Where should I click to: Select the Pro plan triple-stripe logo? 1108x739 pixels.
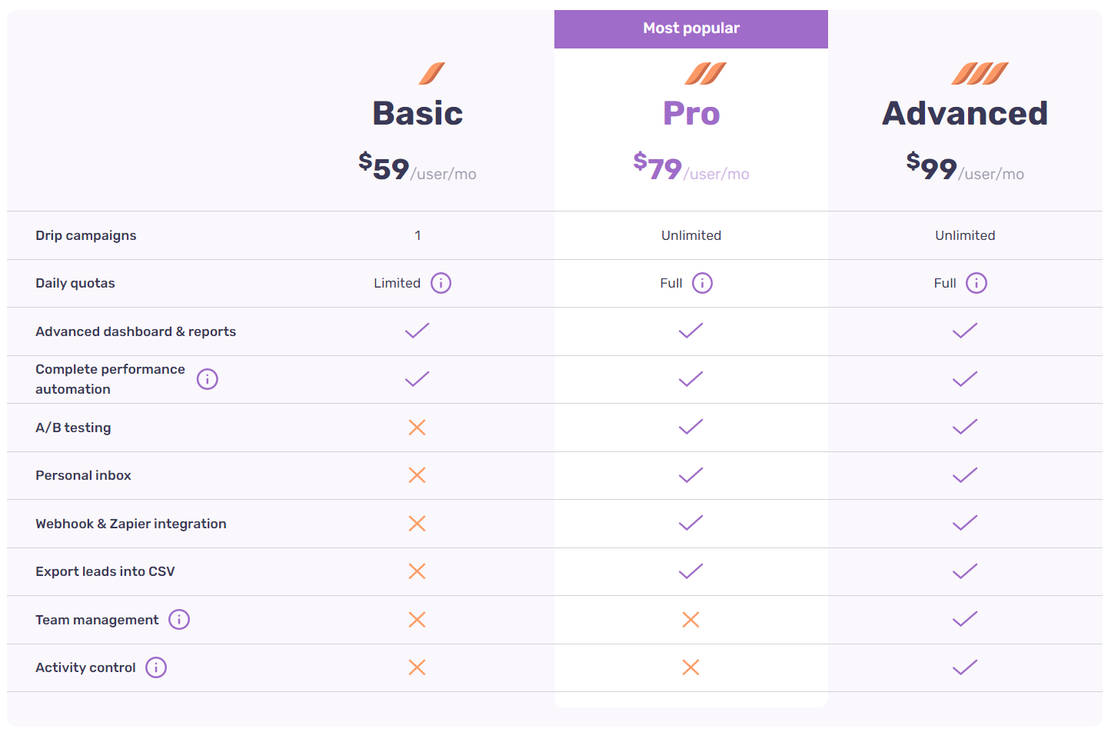[708, 73]
